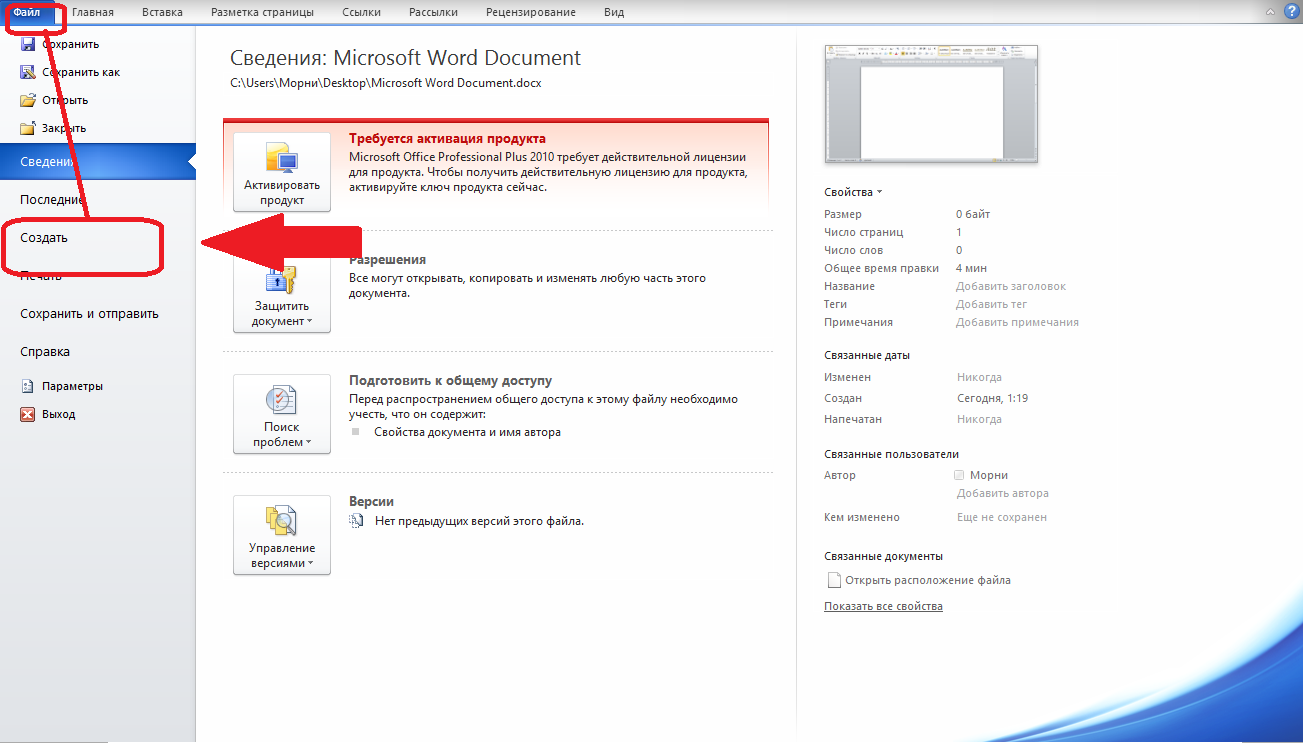Expand the Свойства properties dropdown
The image size is (1303, 743).
click(x=853, y=192)
